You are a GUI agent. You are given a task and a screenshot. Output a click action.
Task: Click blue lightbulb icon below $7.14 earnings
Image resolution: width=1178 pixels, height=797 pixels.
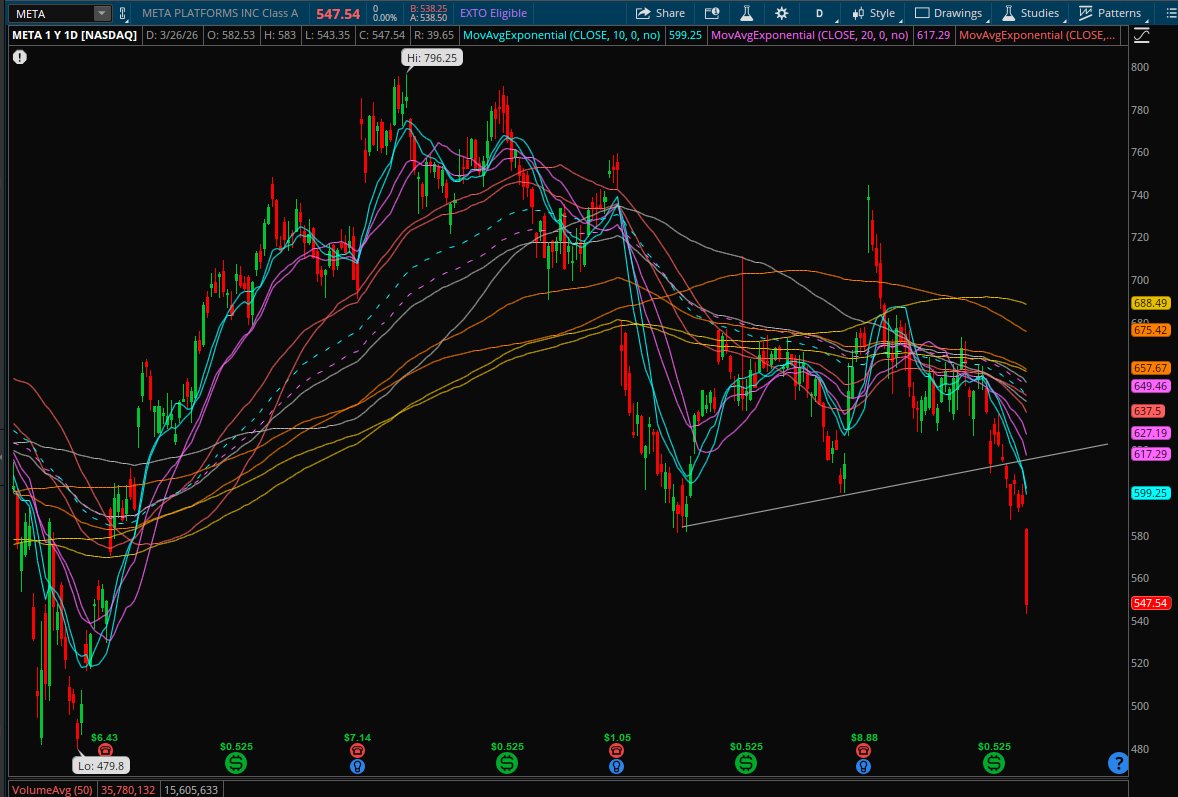point(358,766)
